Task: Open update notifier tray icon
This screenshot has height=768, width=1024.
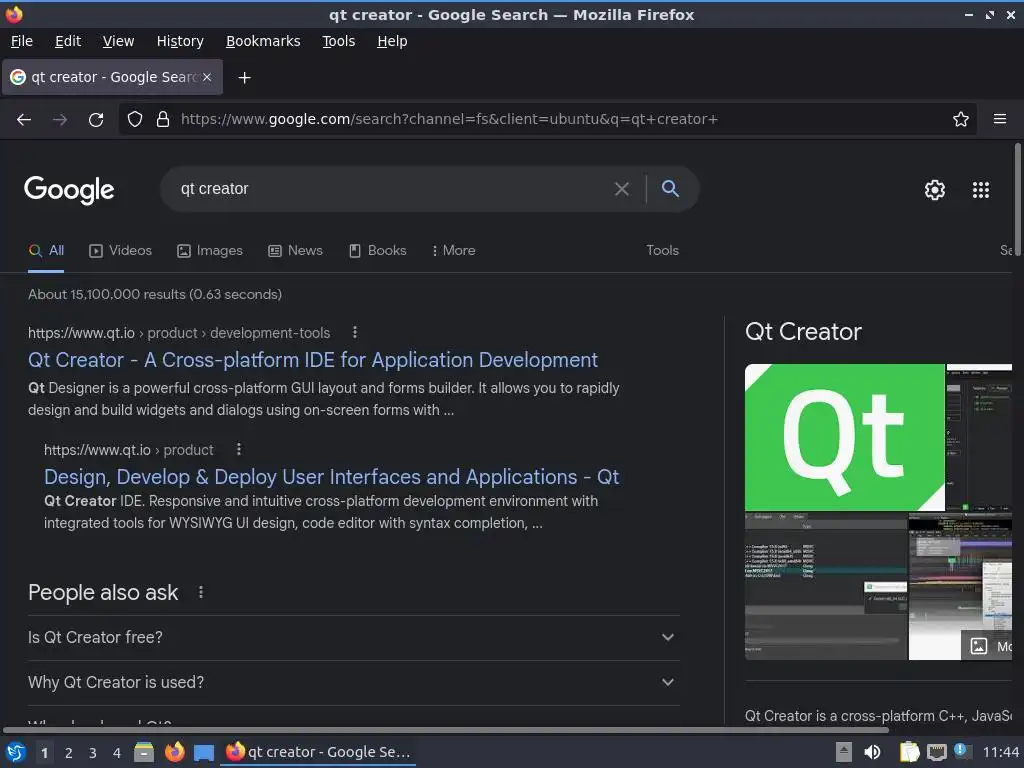Action: click(961, 751)
